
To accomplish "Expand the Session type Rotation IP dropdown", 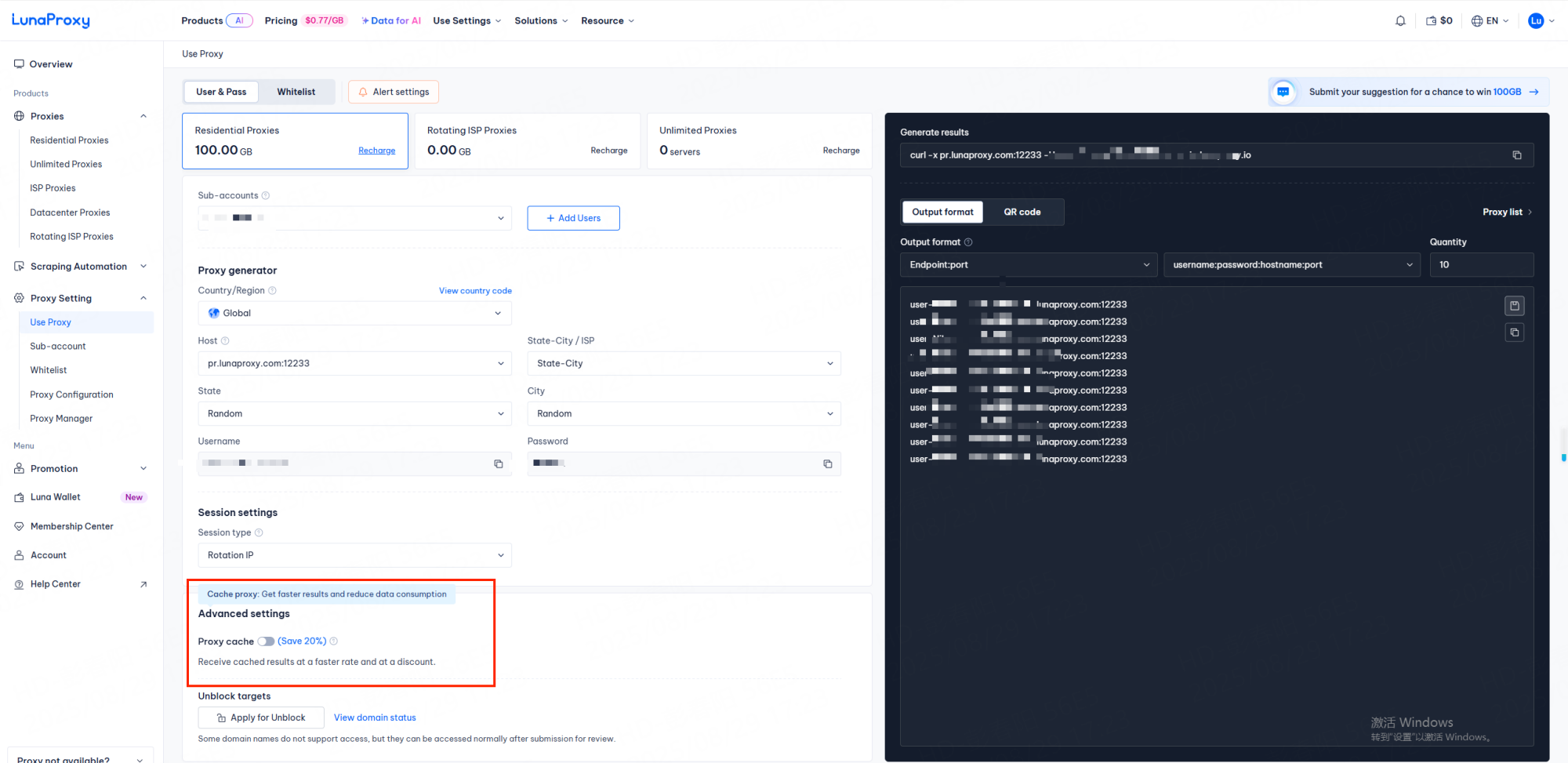I will pos(354,555).
